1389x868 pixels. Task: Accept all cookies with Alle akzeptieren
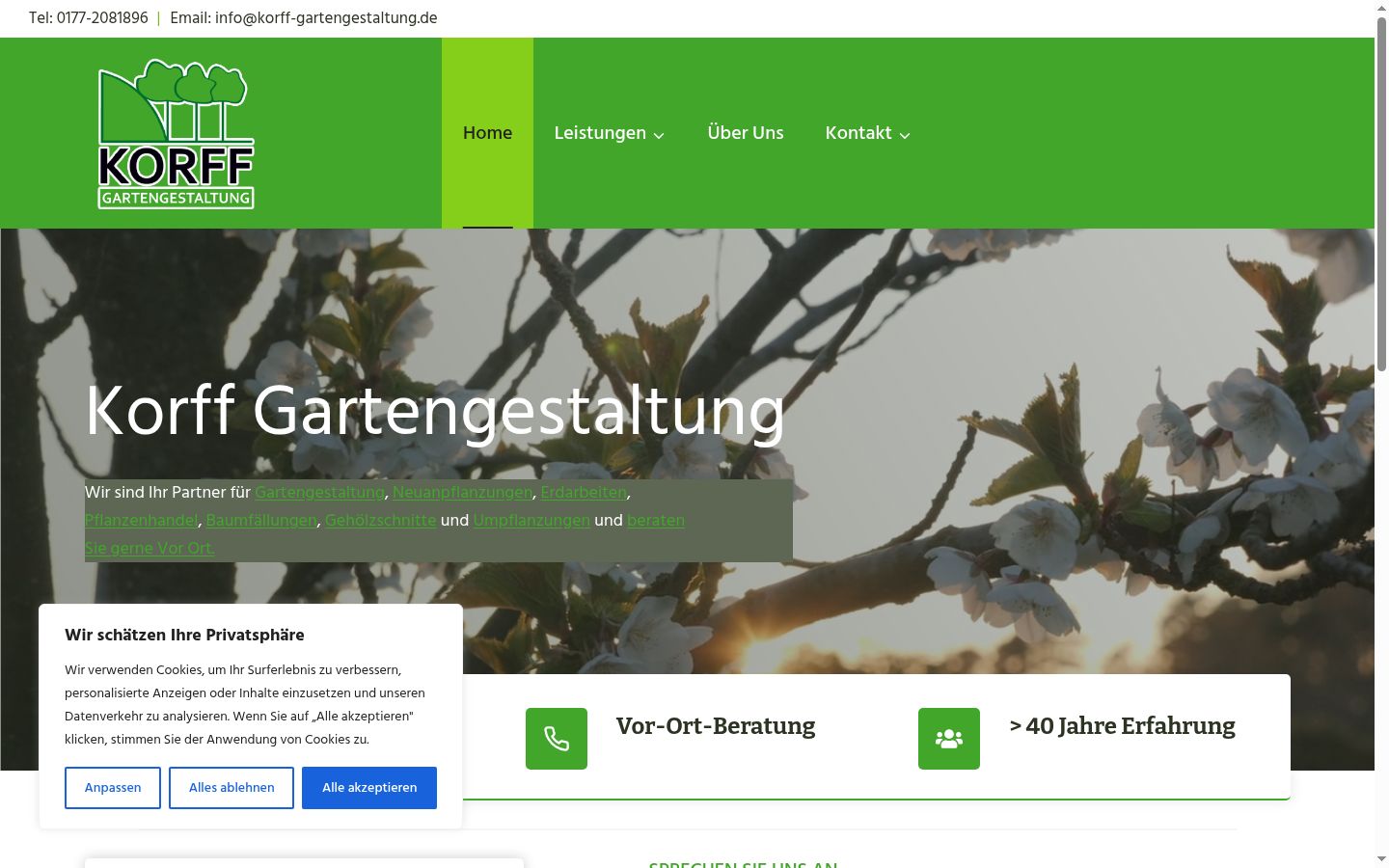click(369, 788)
